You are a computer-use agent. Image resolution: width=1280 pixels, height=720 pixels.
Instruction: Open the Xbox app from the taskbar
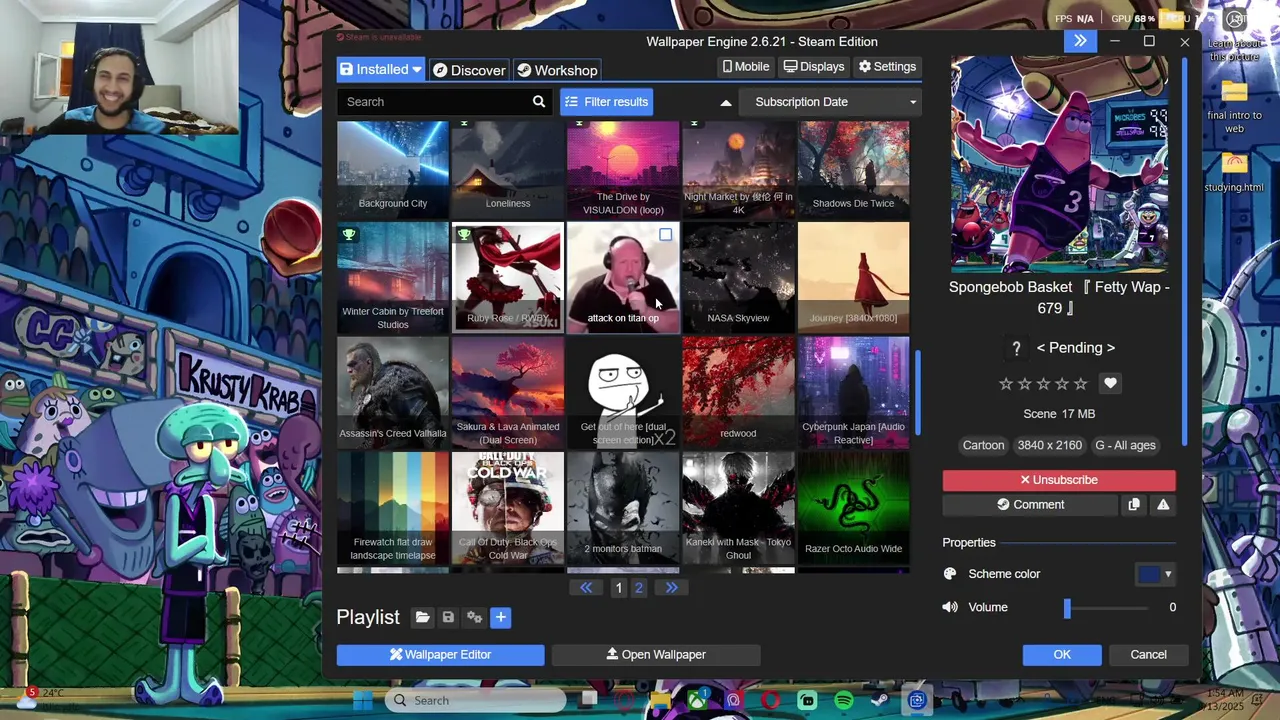point(697,699)
